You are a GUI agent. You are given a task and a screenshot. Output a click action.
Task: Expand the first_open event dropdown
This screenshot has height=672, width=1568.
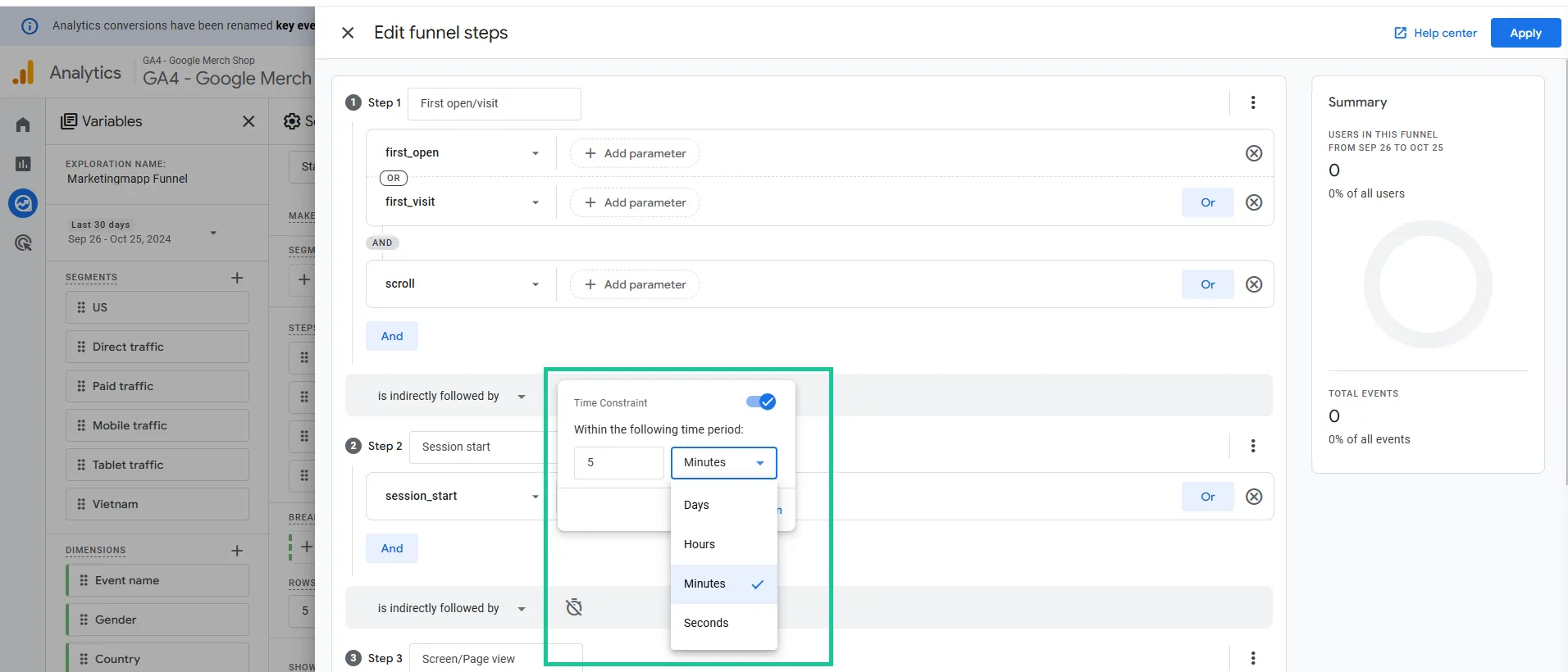click(x=462, y=153)
